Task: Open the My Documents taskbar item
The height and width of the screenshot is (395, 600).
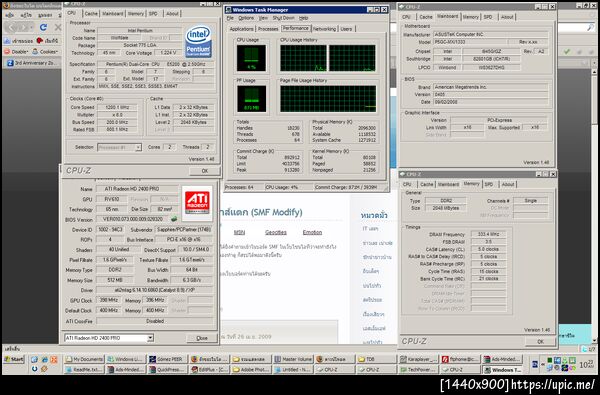Action: coord(84,359)
